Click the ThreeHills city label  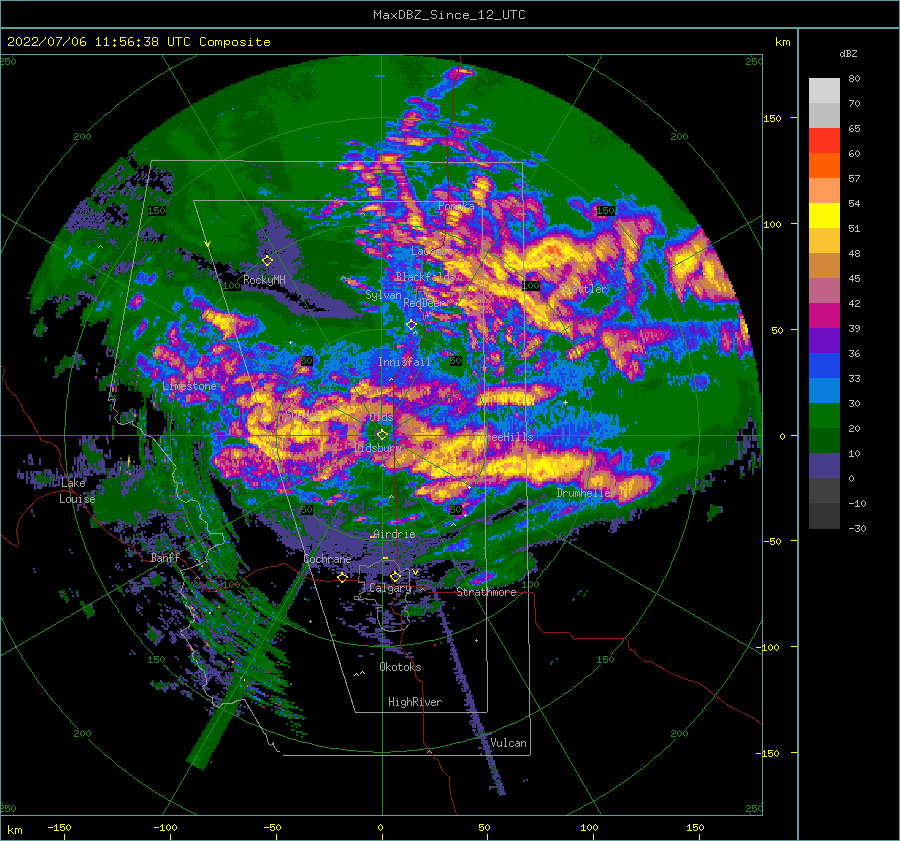(505, 437)
